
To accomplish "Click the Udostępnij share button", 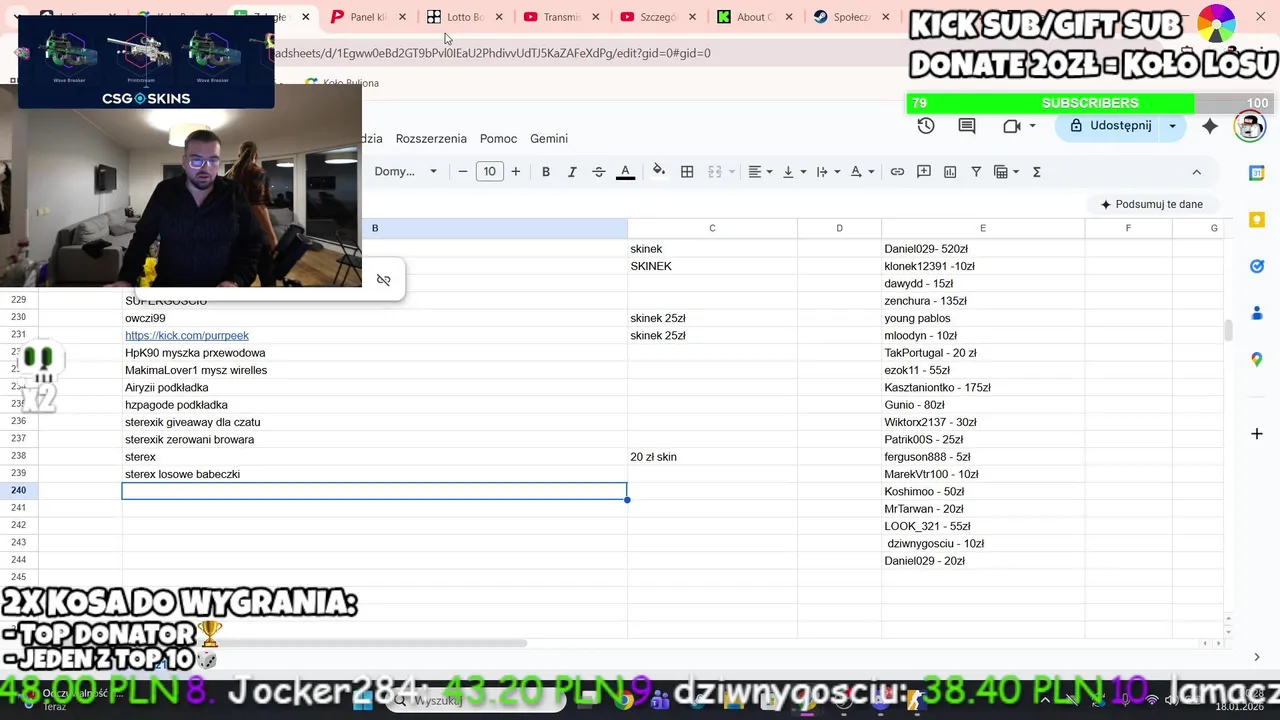I will coord(1110,126).
